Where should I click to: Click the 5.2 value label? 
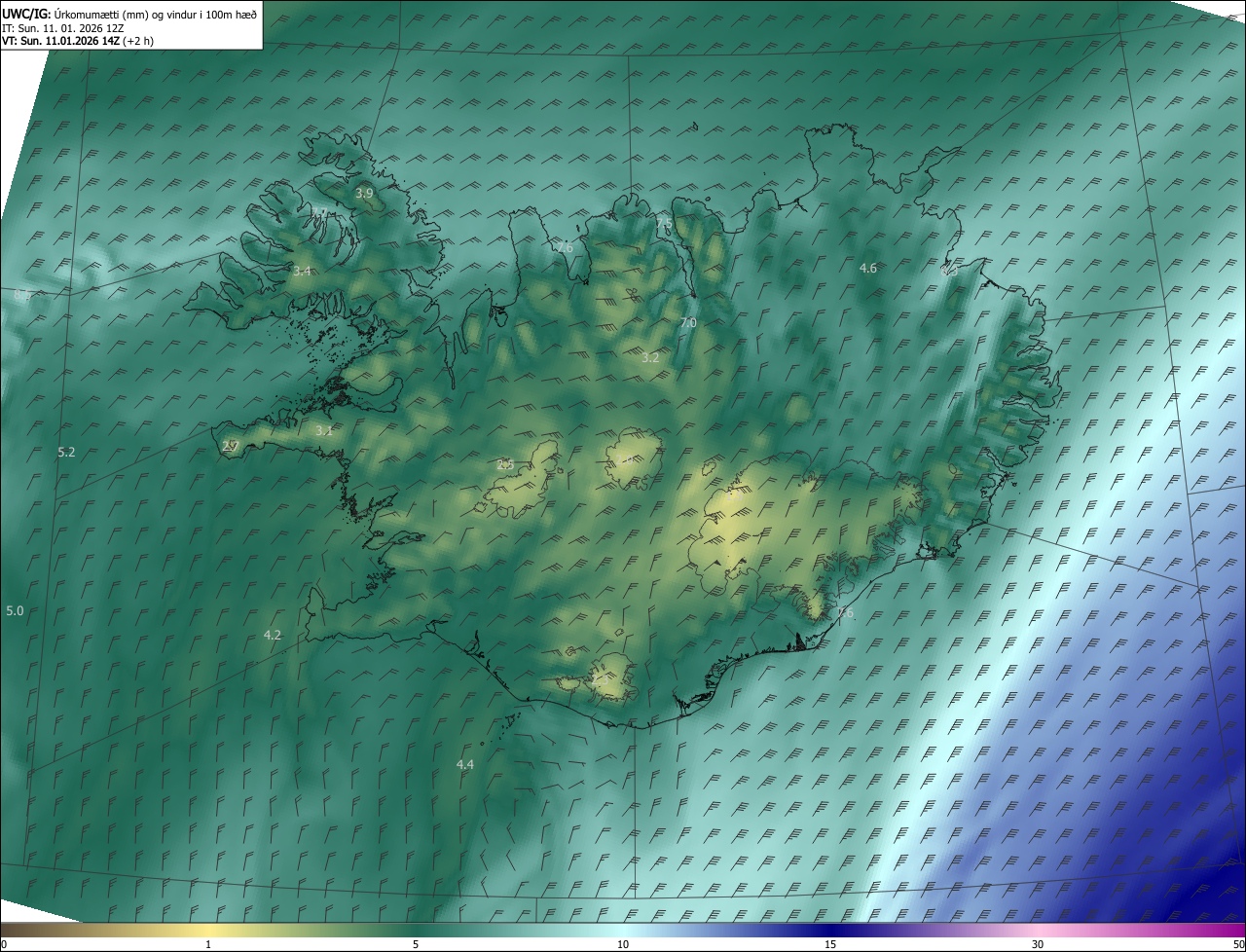tap(66, 453)
